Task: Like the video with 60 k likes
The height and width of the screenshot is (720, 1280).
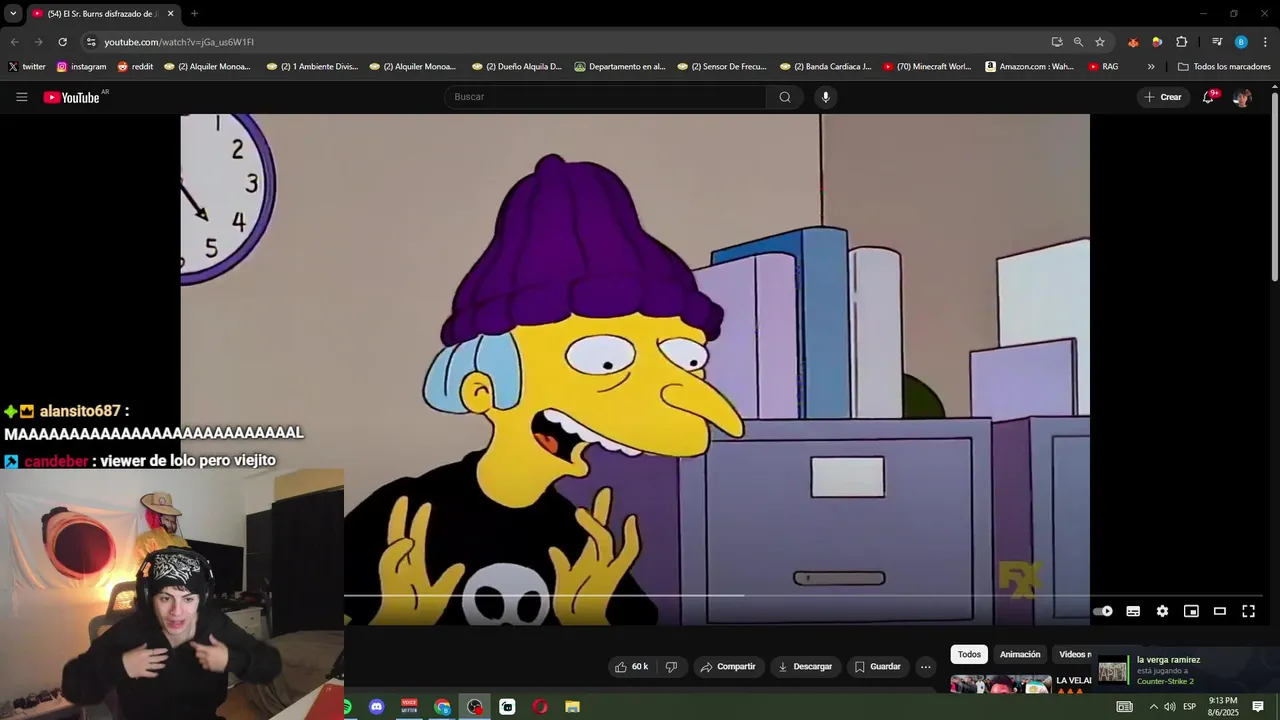Action: pos(631,667)
